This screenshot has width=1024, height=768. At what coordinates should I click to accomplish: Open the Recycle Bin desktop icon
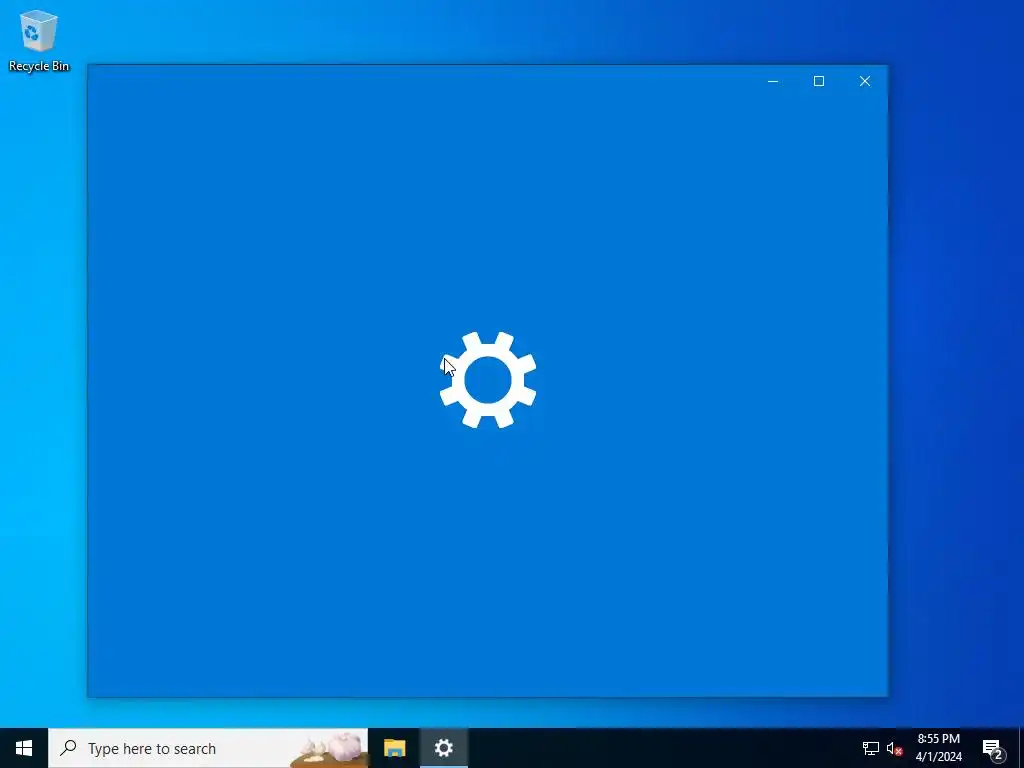click(39, 40)
